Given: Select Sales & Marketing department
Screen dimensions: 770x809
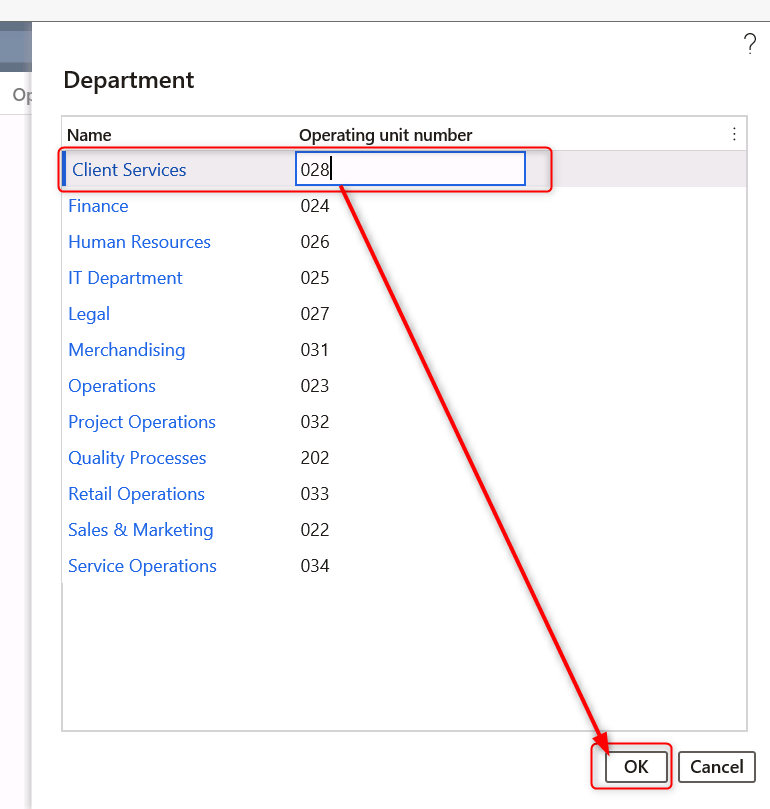Looking at the screenshot, I should click(x=140, y=530).
